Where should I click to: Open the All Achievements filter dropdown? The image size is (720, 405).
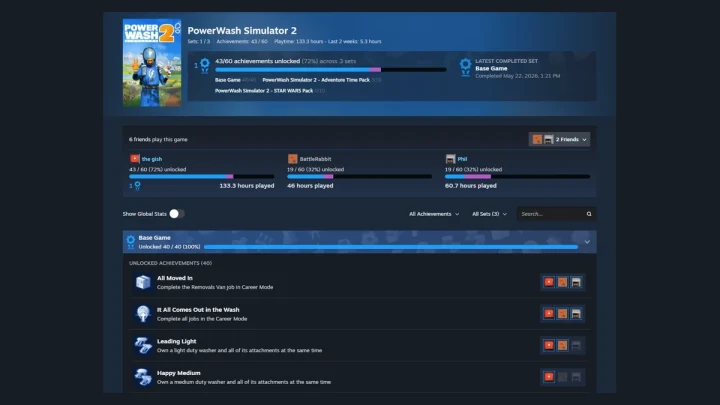pos(434,214)
